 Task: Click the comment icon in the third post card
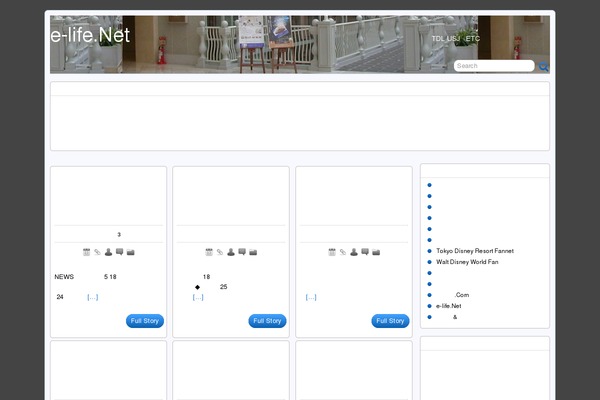point(365,252)
